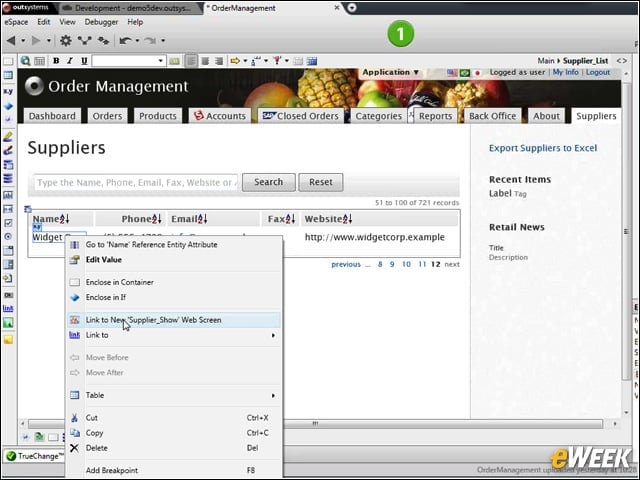Viewport: 640px width, 480px height.
Task: Click the TrueChange green check icon
Action: click(x=11, y=456)
